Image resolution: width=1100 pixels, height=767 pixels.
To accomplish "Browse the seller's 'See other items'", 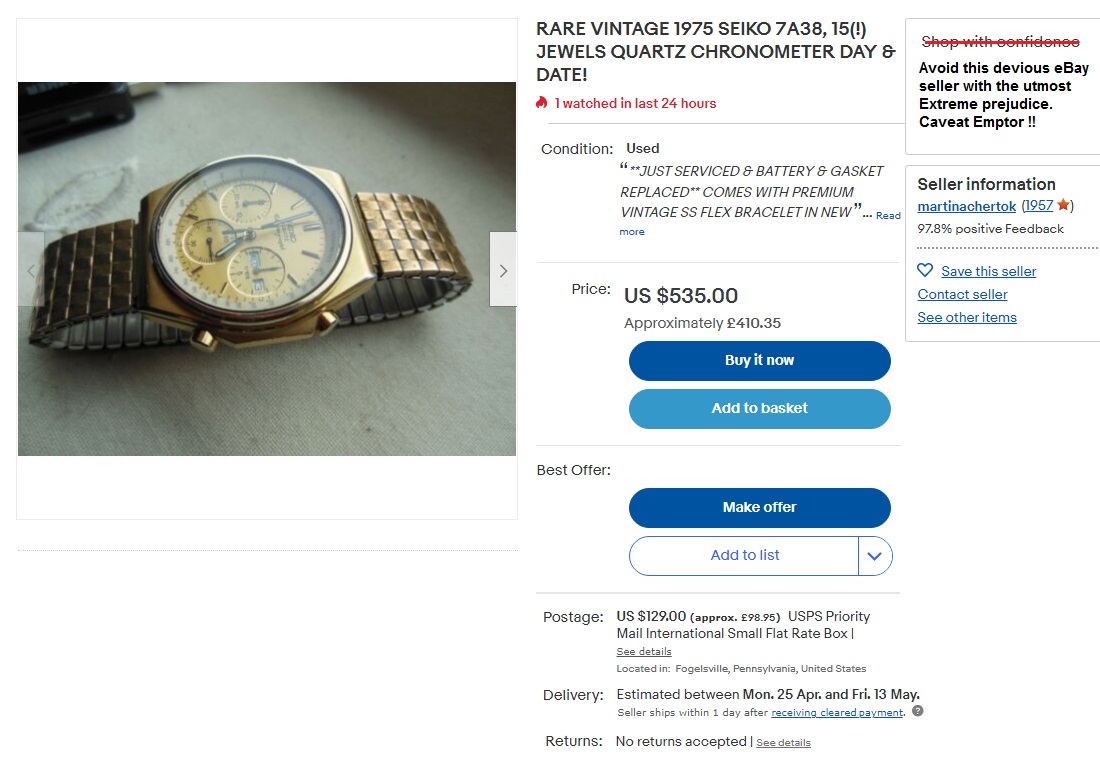I will point(966,317).
